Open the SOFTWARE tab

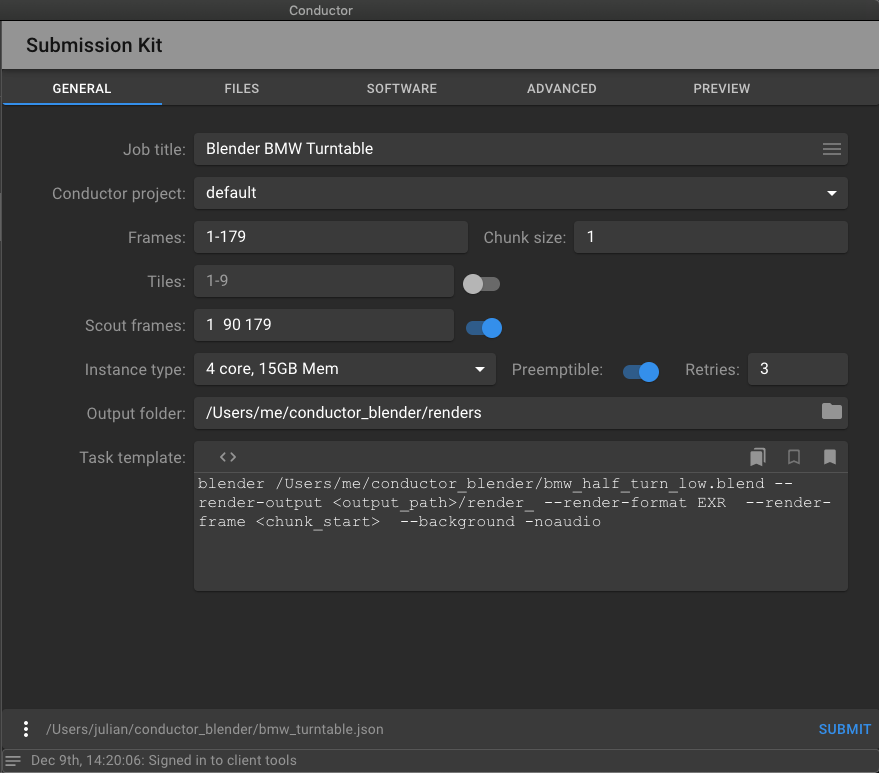[x=401, y=89]
